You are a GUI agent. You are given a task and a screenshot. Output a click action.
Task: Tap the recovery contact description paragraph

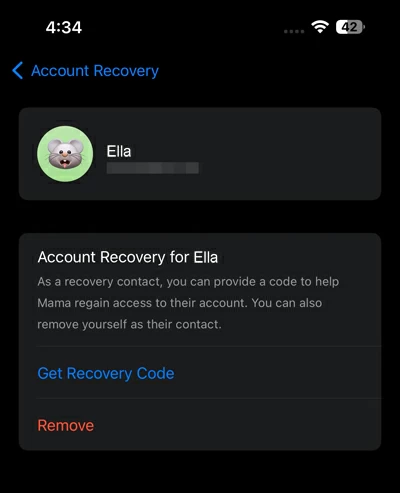[x=188, y=303]
